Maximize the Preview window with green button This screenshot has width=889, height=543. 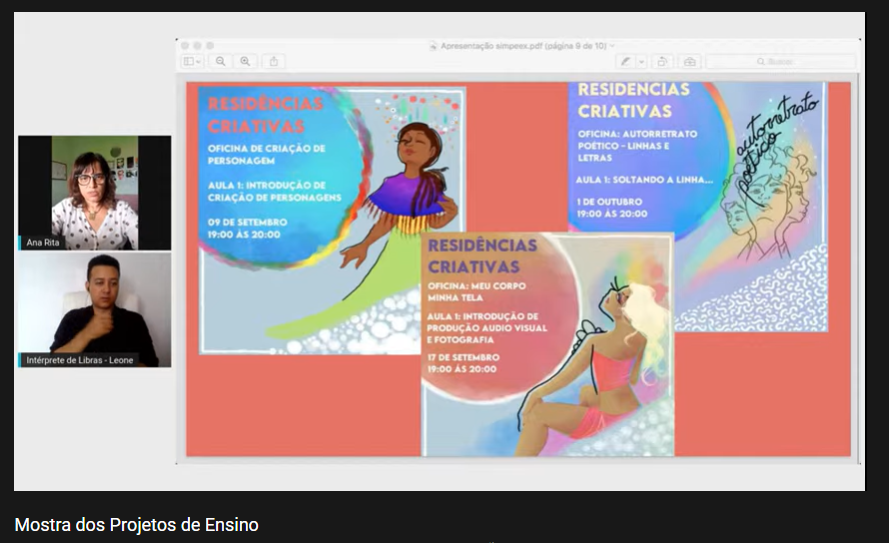point(209,46)
